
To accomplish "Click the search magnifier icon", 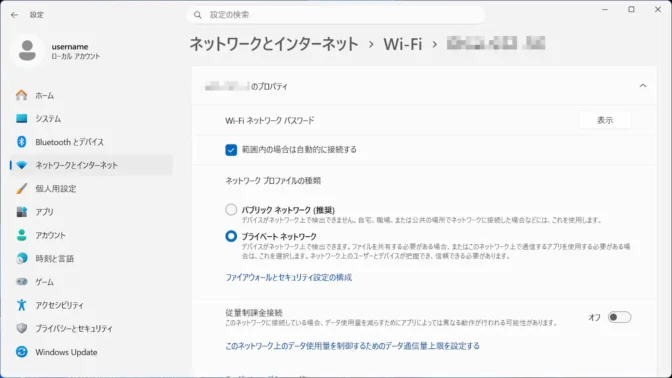I will [198, 15].
